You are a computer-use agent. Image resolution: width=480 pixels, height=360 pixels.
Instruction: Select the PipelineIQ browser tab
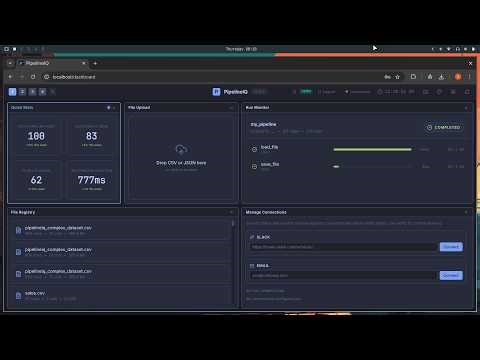tap(52, 63)
